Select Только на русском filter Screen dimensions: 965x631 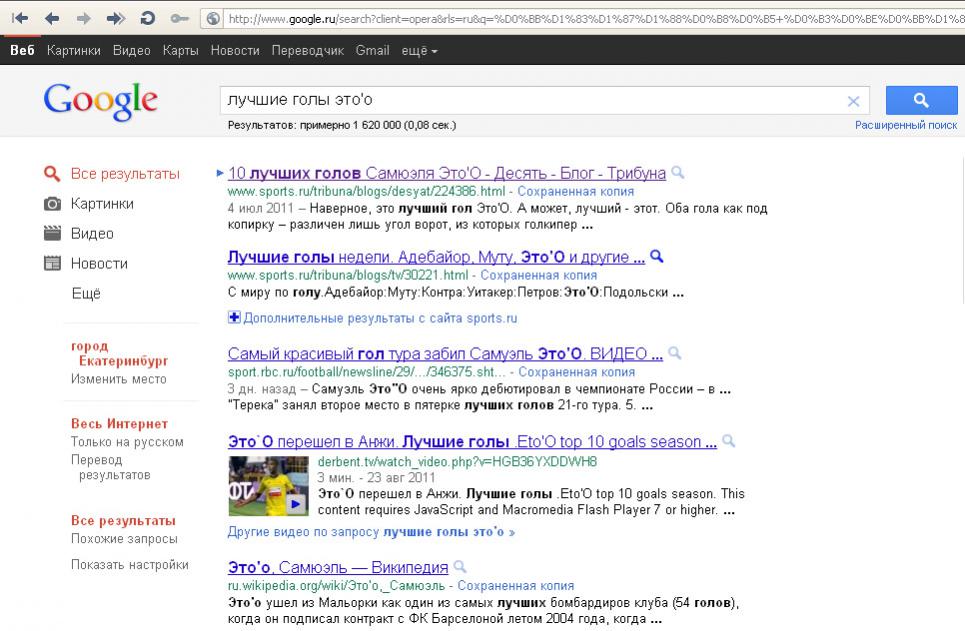[127, 442]
